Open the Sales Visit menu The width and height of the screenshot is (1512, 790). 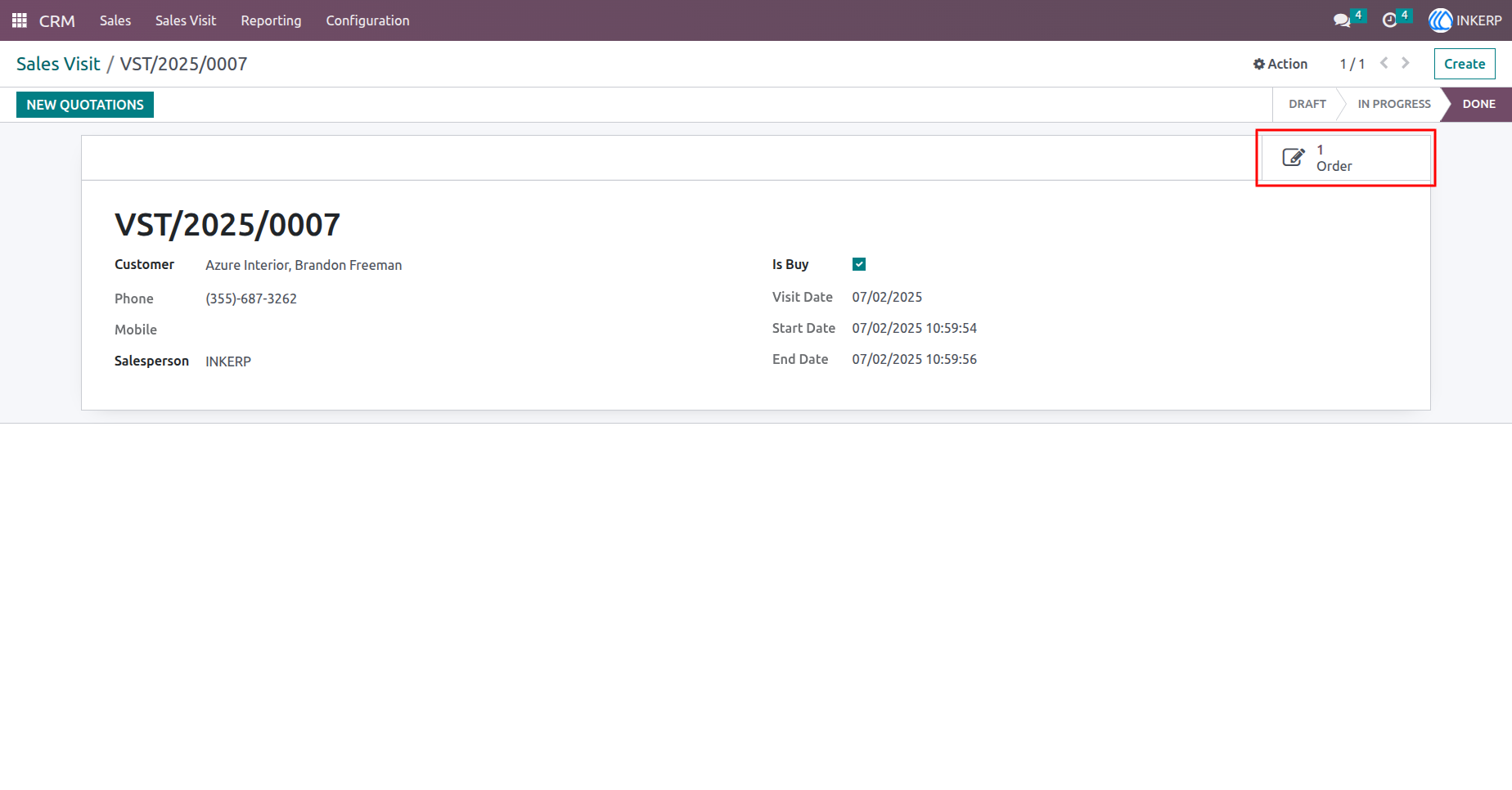pos(186,20)
